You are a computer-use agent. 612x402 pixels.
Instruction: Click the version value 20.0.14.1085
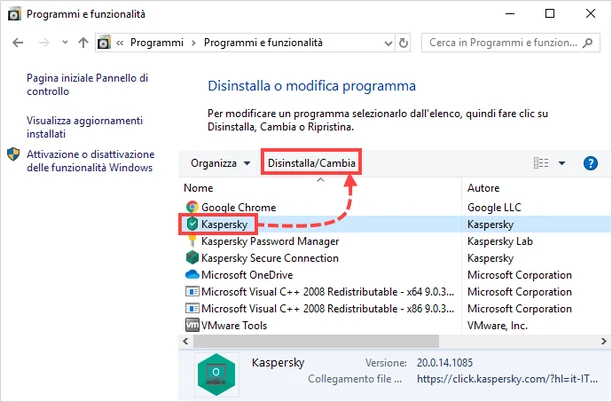445,363
